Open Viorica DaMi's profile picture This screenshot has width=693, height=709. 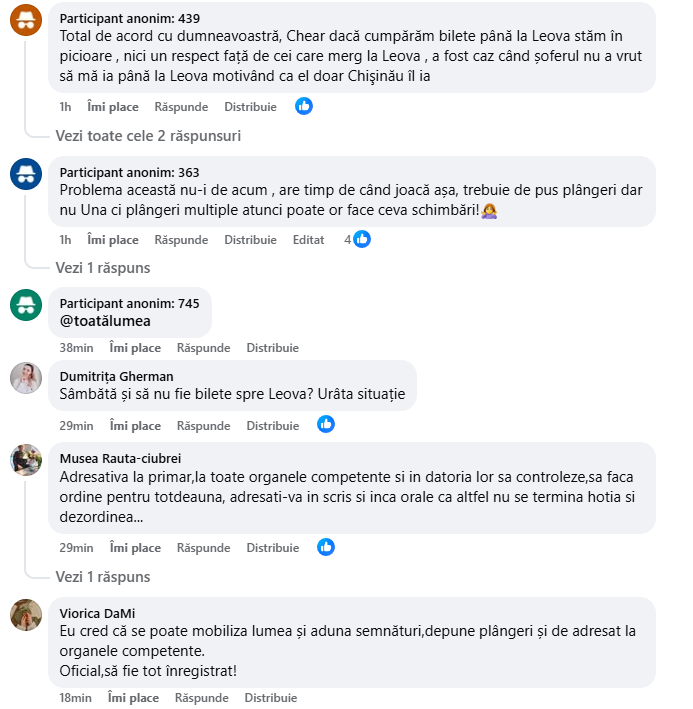(x=26, y=615)
